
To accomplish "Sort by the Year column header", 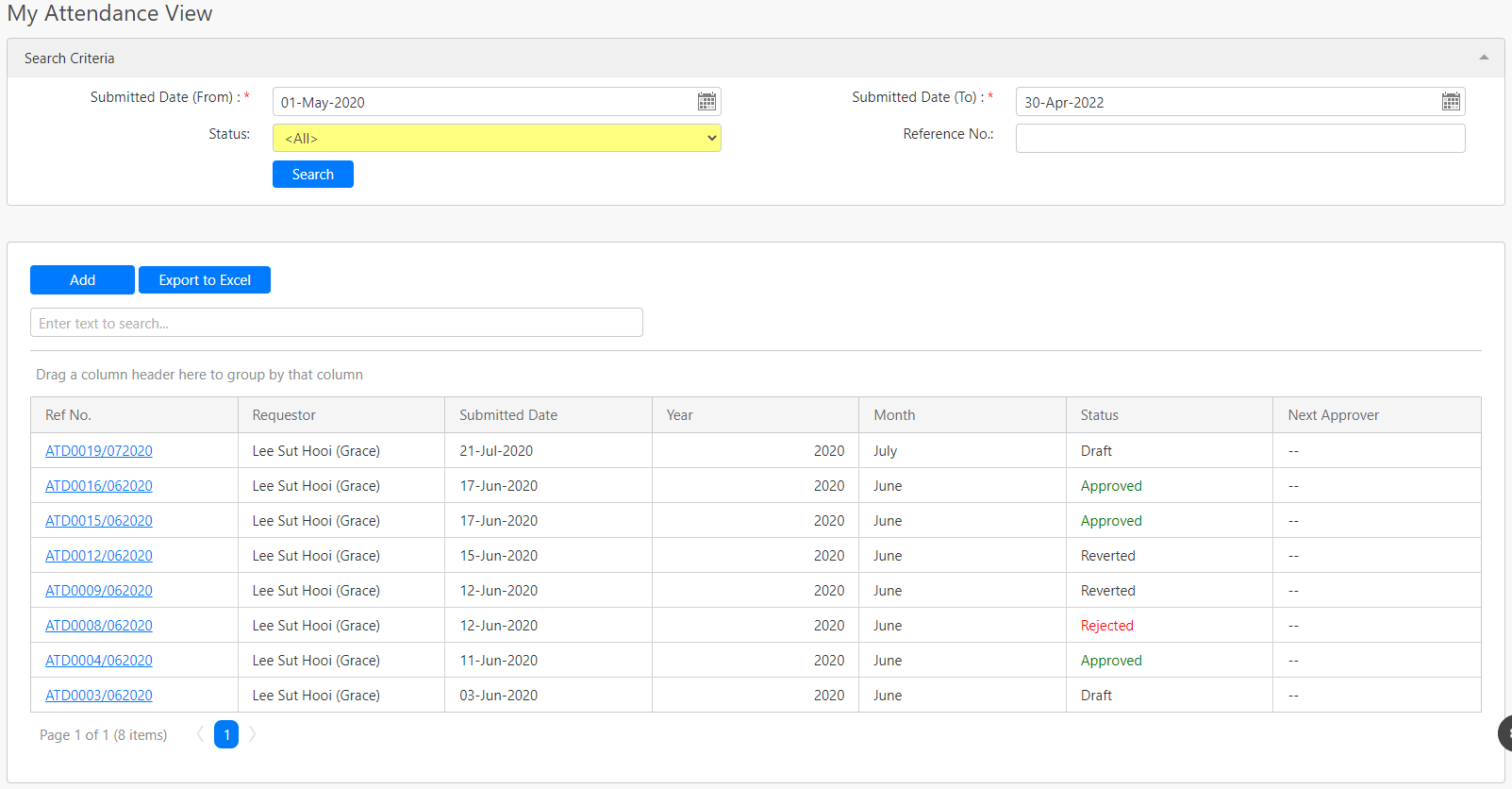I will pyautogui.click(x=756, y=415).
